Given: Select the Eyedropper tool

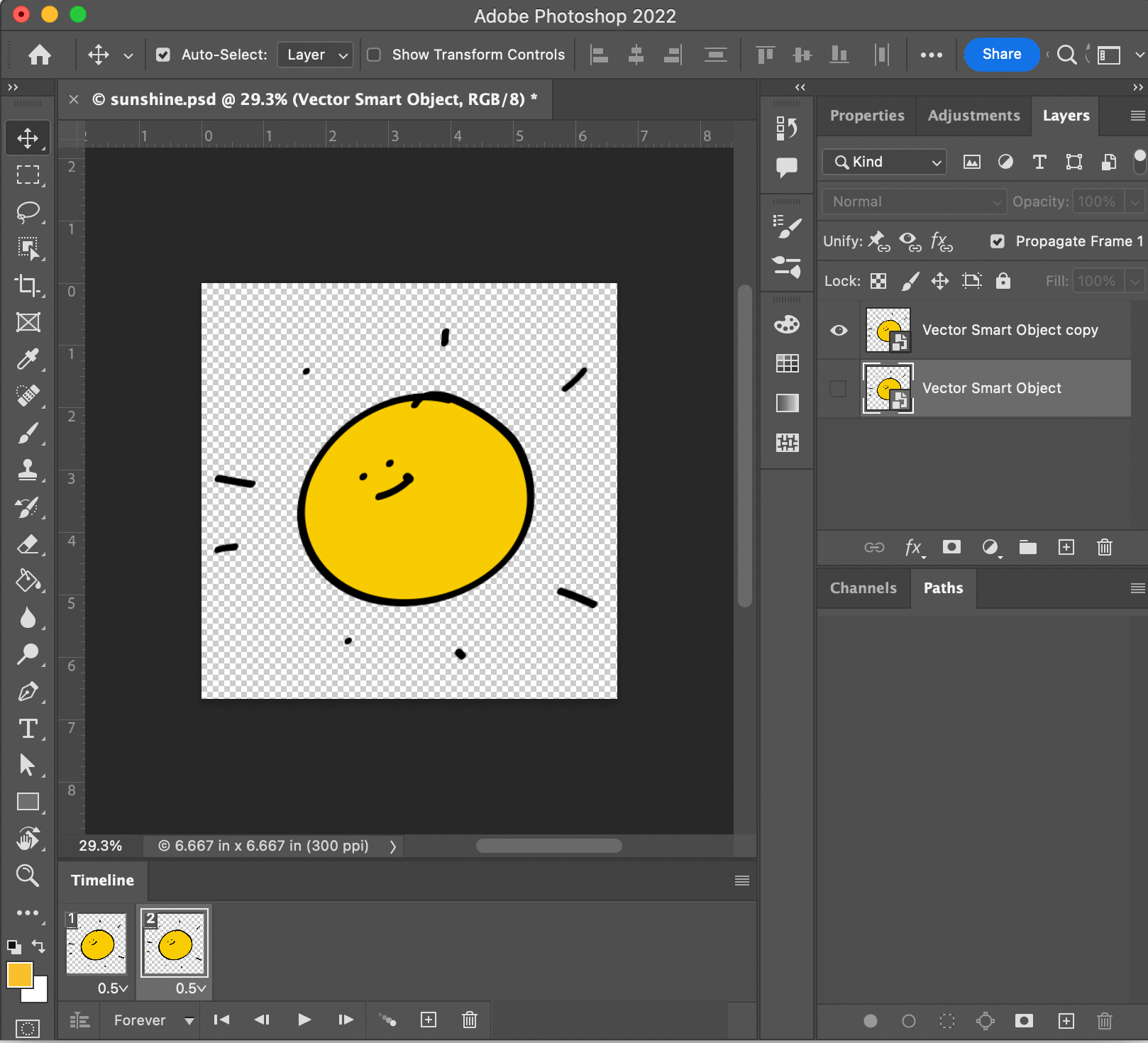Looking at the screenshot, I should click(28, 359).
